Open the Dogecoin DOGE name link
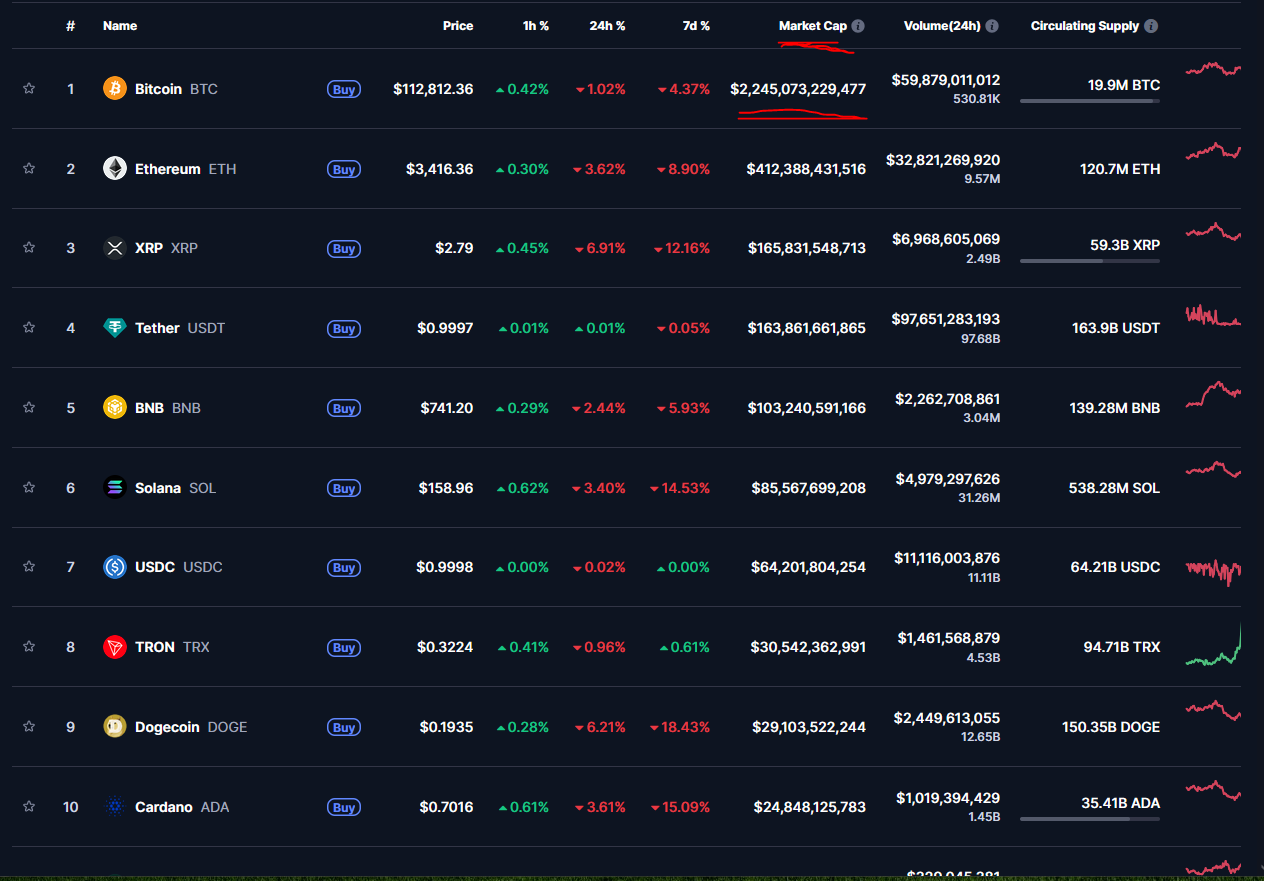 coord(191,727)
